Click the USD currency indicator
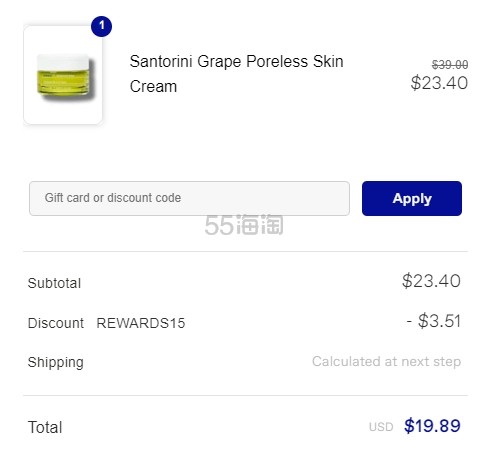 point(381,427)
